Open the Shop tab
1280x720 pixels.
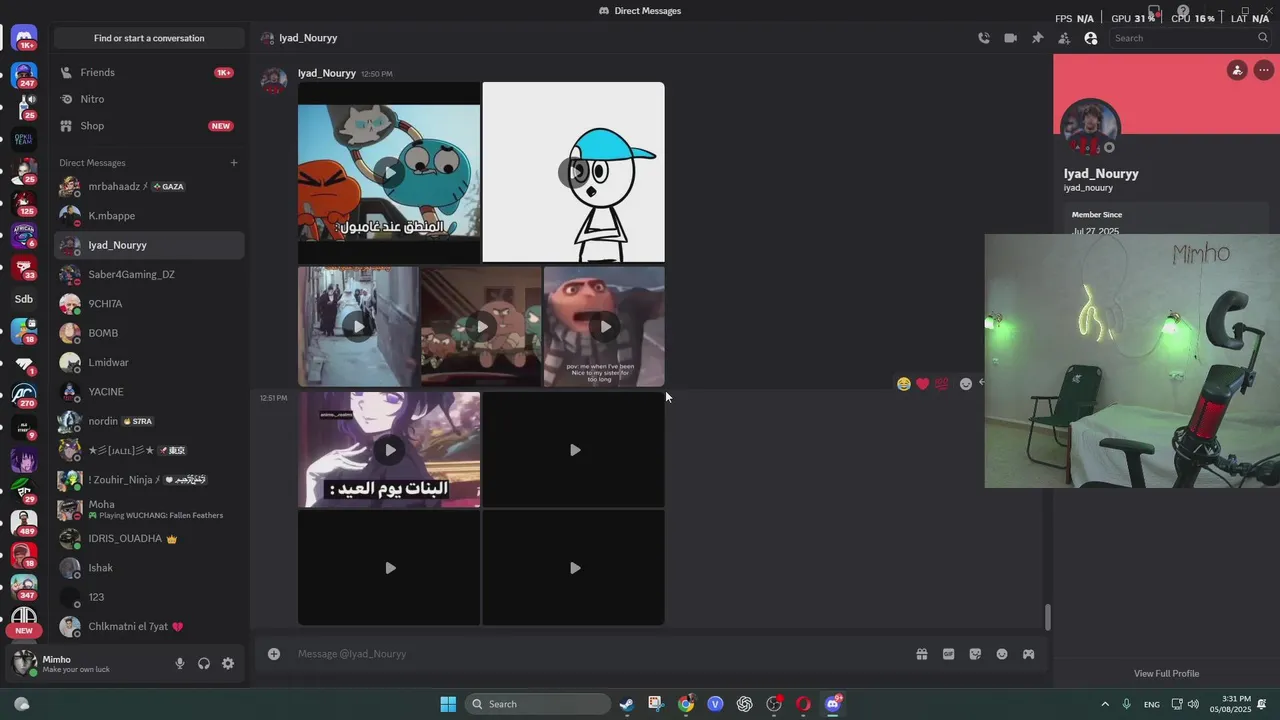click(149, 126)
